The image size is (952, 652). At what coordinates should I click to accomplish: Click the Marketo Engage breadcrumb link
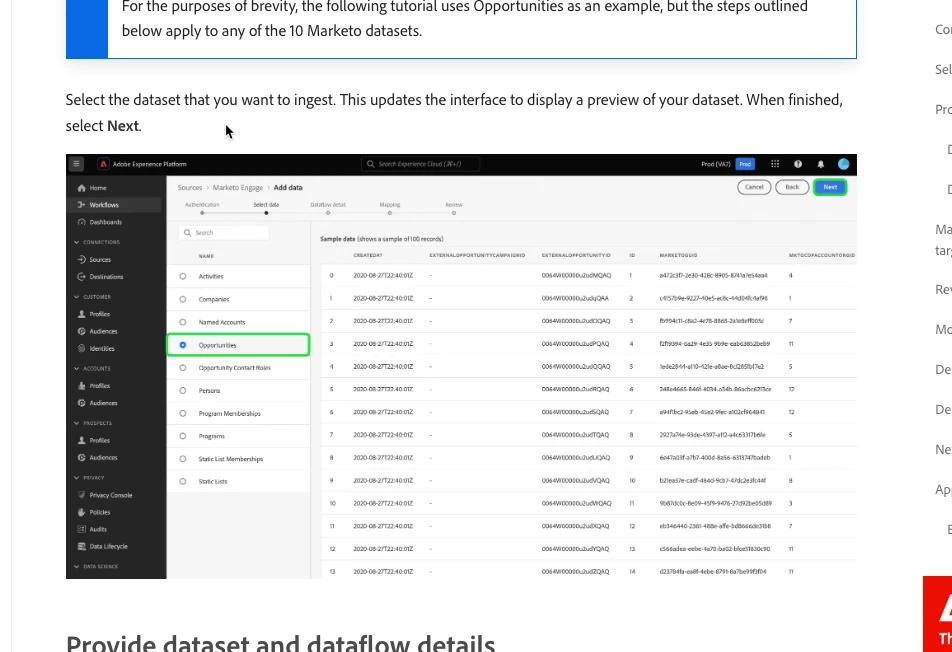coord(238,188)
